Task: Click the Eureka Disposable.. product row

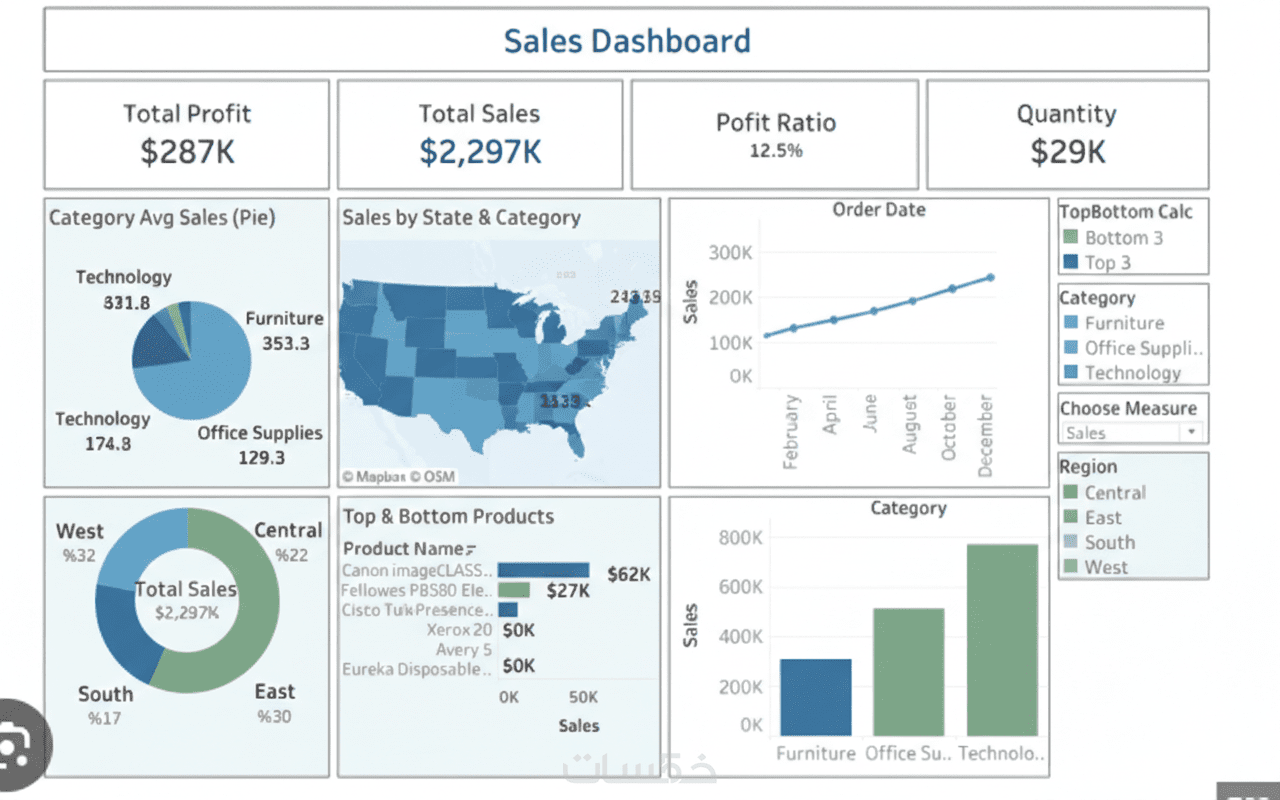Action: (417, 669)
